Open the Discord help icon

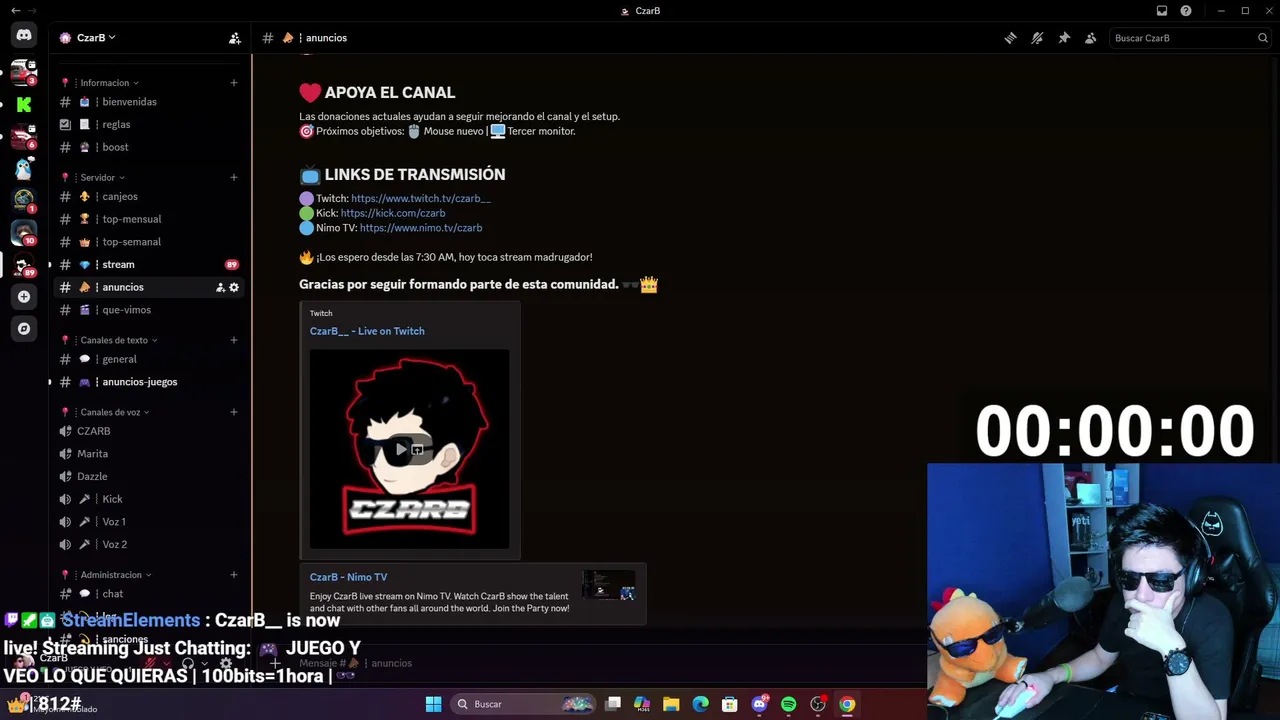(x=1186, y=11)
